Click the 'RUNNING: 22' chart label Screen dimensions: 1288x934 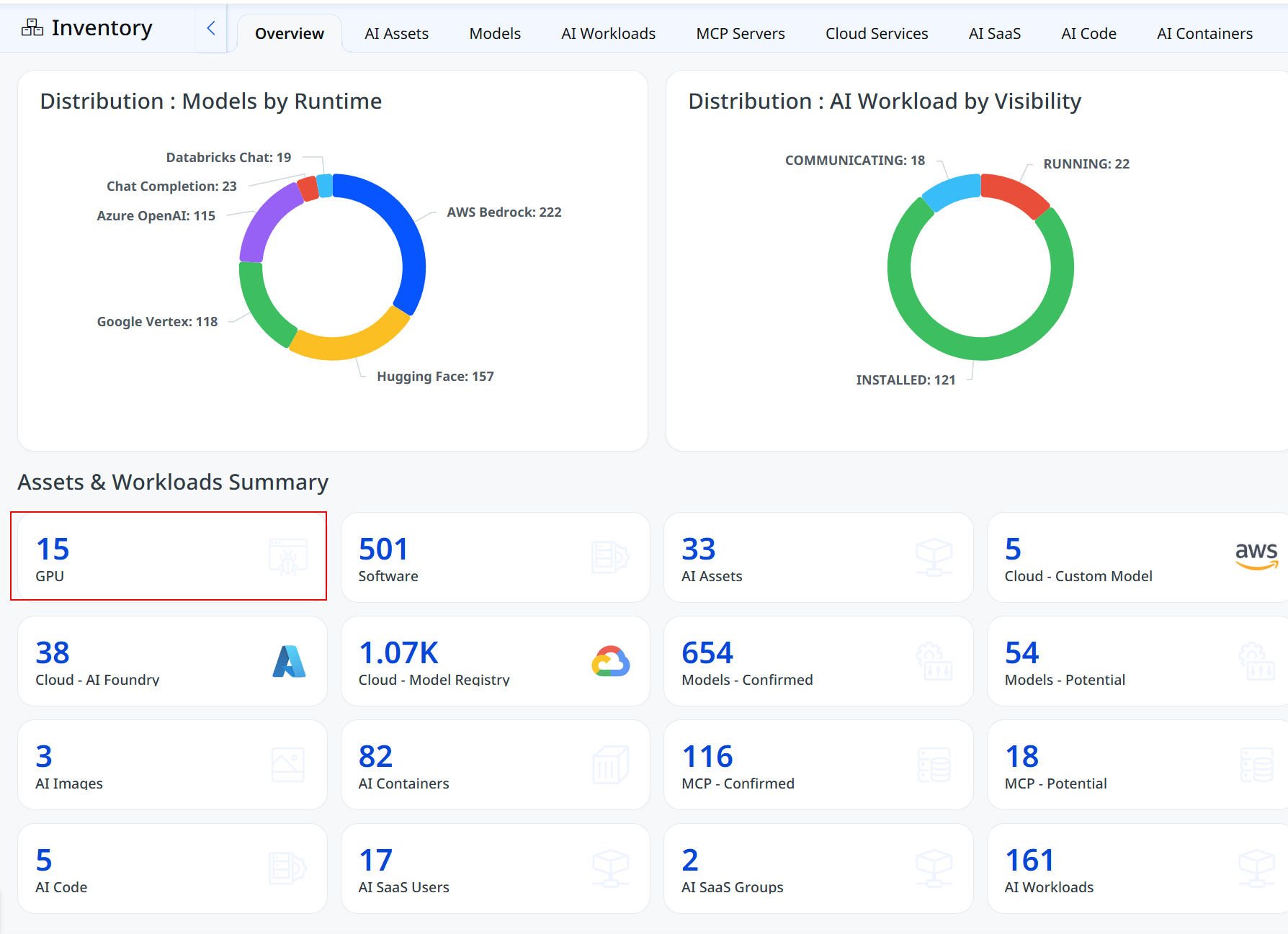1086,164
